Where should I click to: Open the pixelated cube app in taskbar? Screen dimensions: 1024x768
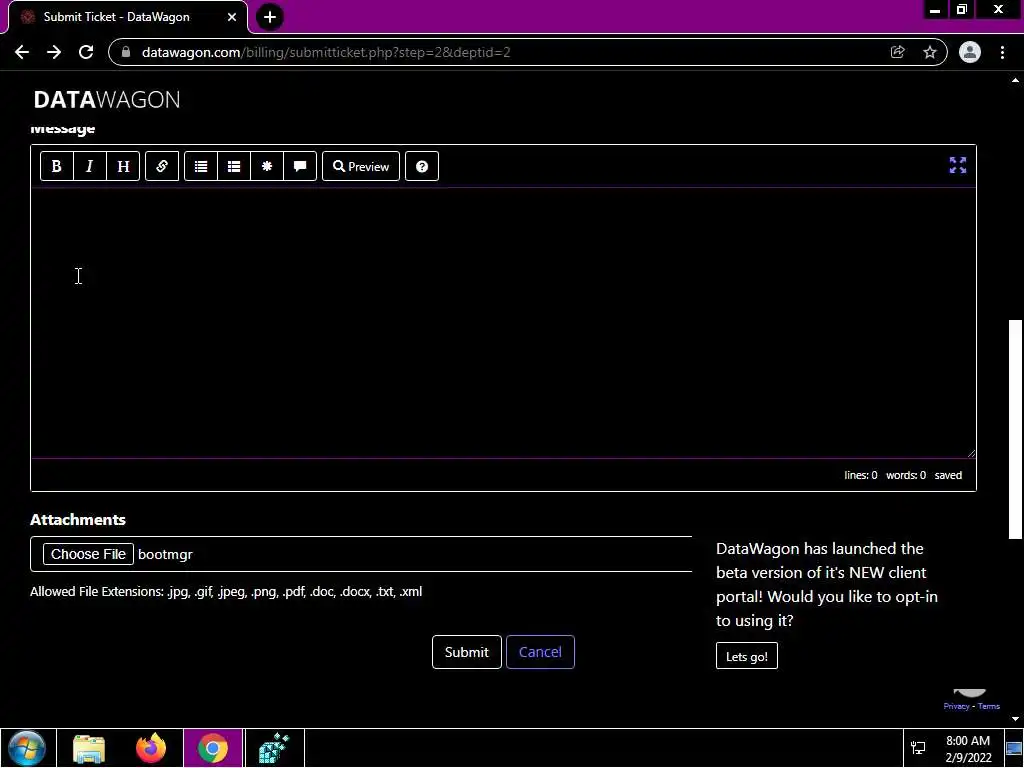point(274,748)
